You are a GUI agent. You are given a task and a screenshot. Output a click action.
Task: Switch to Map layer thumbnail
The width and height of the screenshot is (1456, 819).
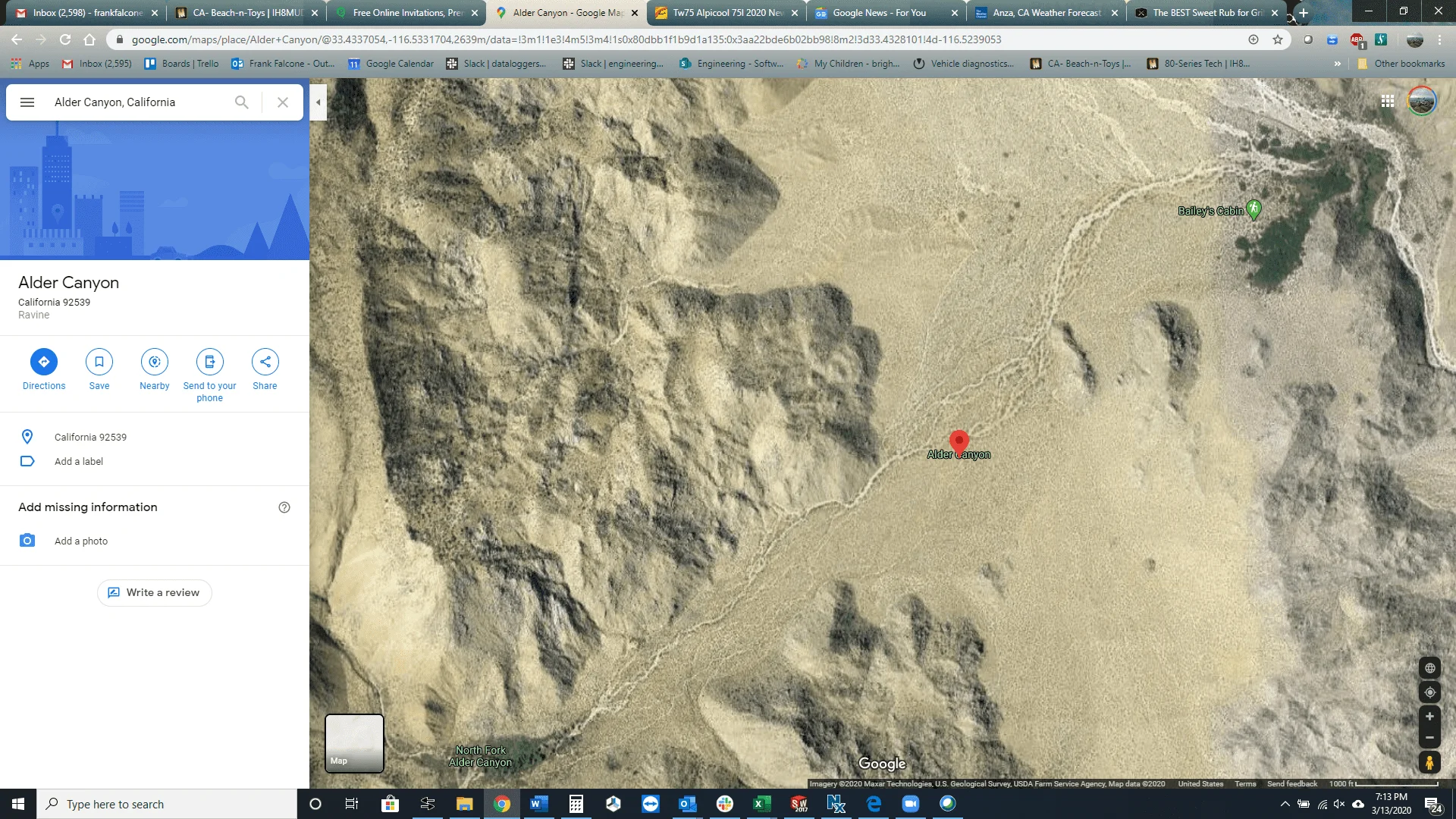click(x=354, y=743)
